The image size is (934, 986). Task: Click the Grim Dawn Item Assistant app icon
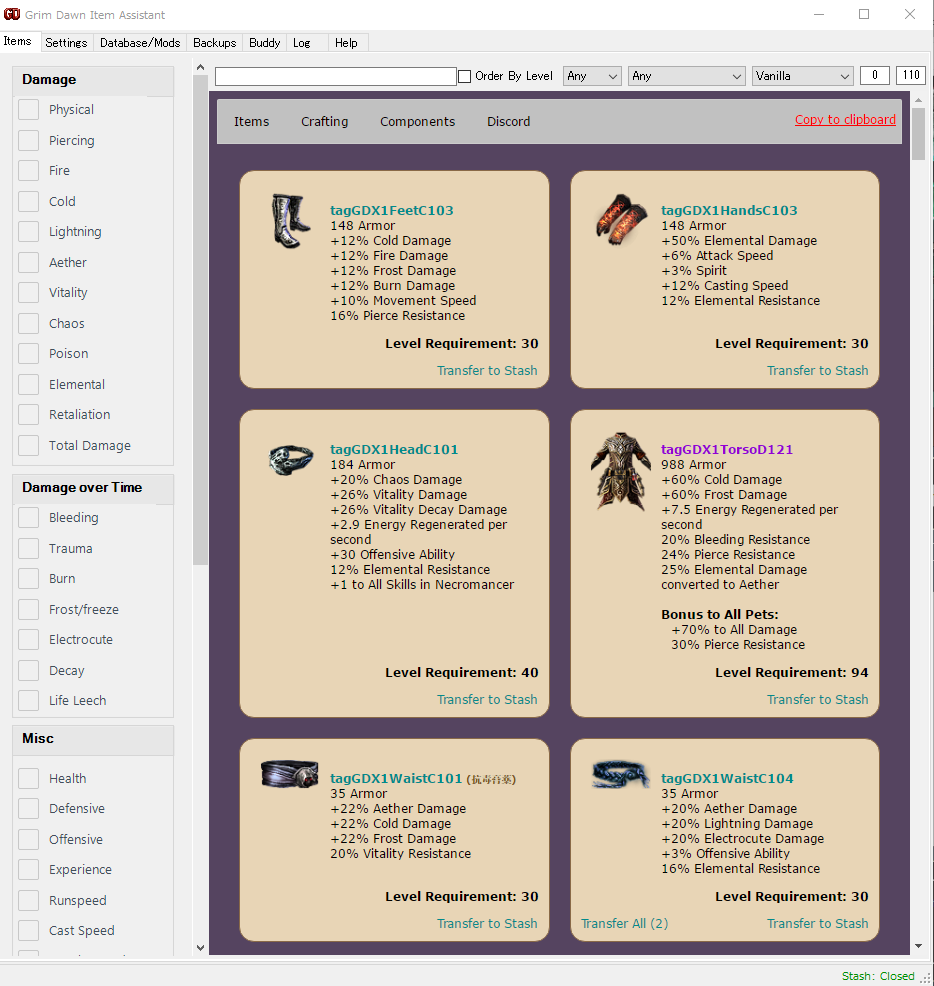(12, 14)
